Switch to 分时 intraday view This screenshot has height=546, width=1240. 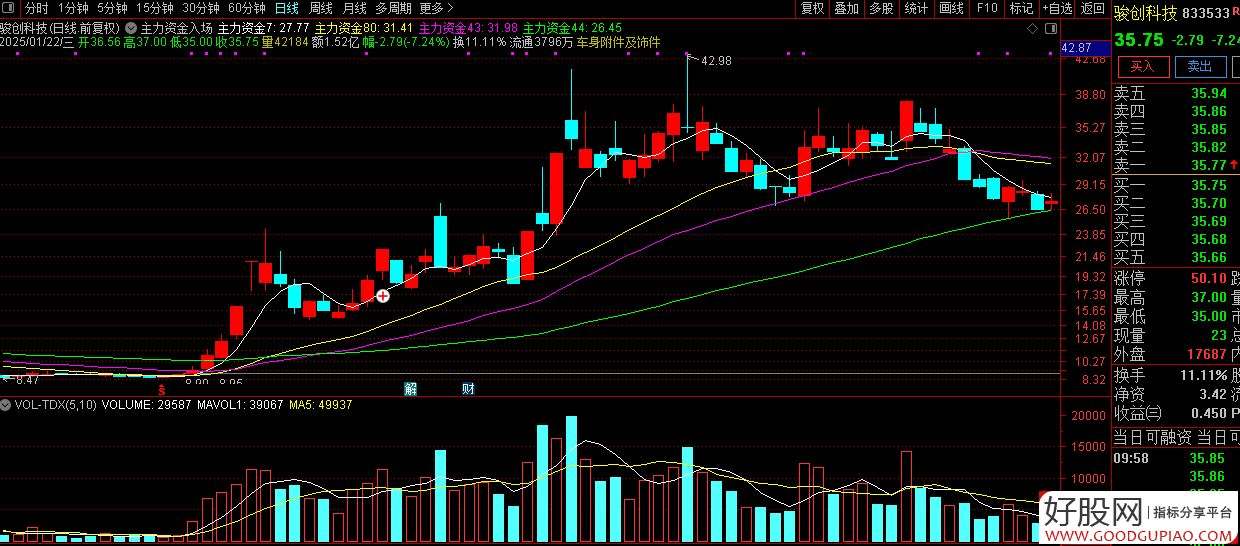coord(36,8)
